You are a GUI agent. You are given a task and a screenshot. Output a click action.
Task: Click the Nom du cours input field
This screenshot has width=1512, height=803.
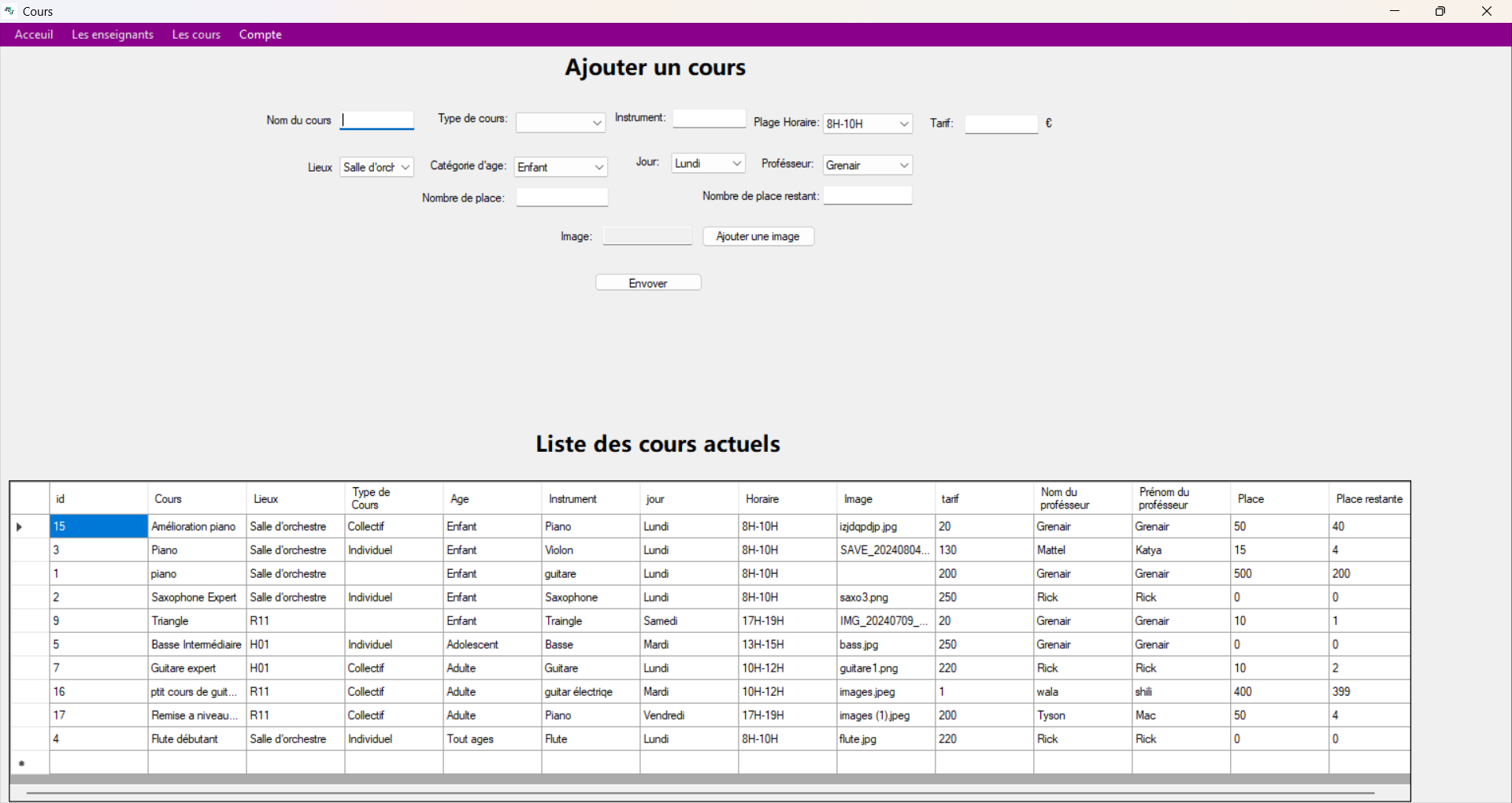pos(376,120)
